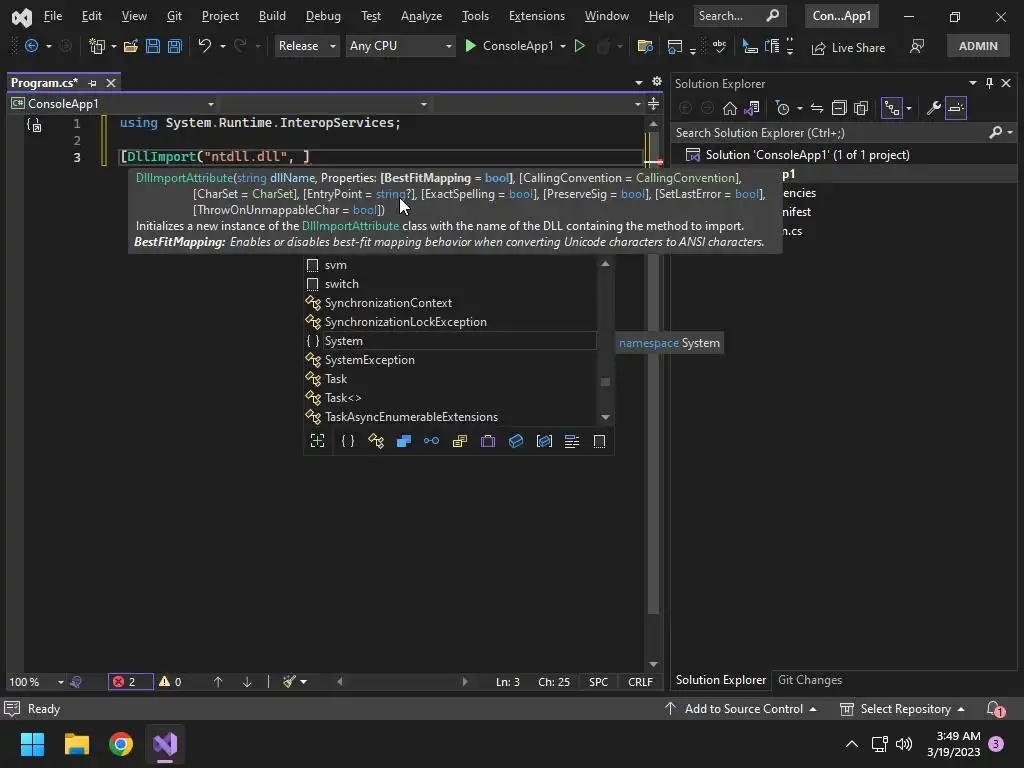The height and width of the screenshot is (768, 1024).
Task: Open the undo history dropdown arrow
Action: [x=223, y=46]
